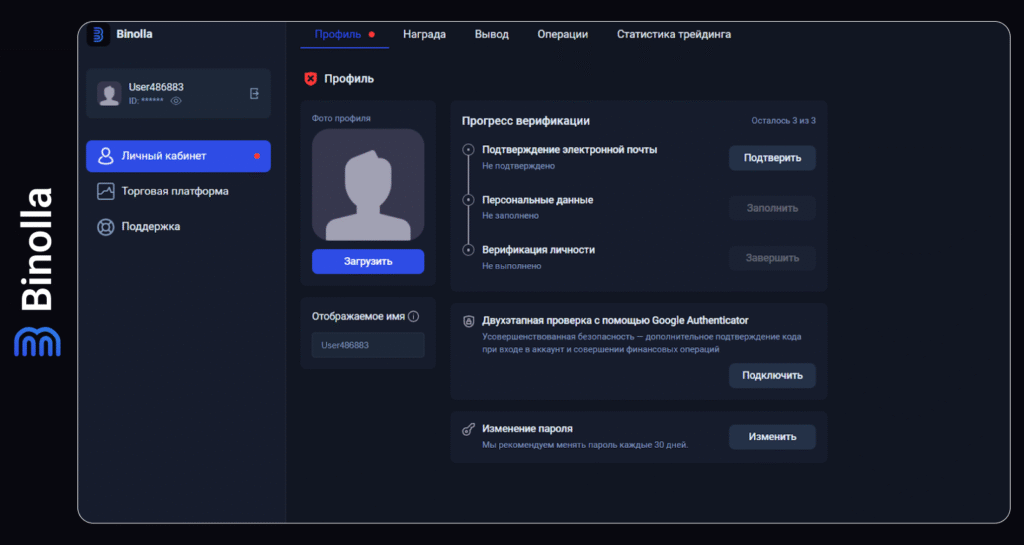
Task: Click the Google Authenticator lock icon
Action: tap(468, 321)
